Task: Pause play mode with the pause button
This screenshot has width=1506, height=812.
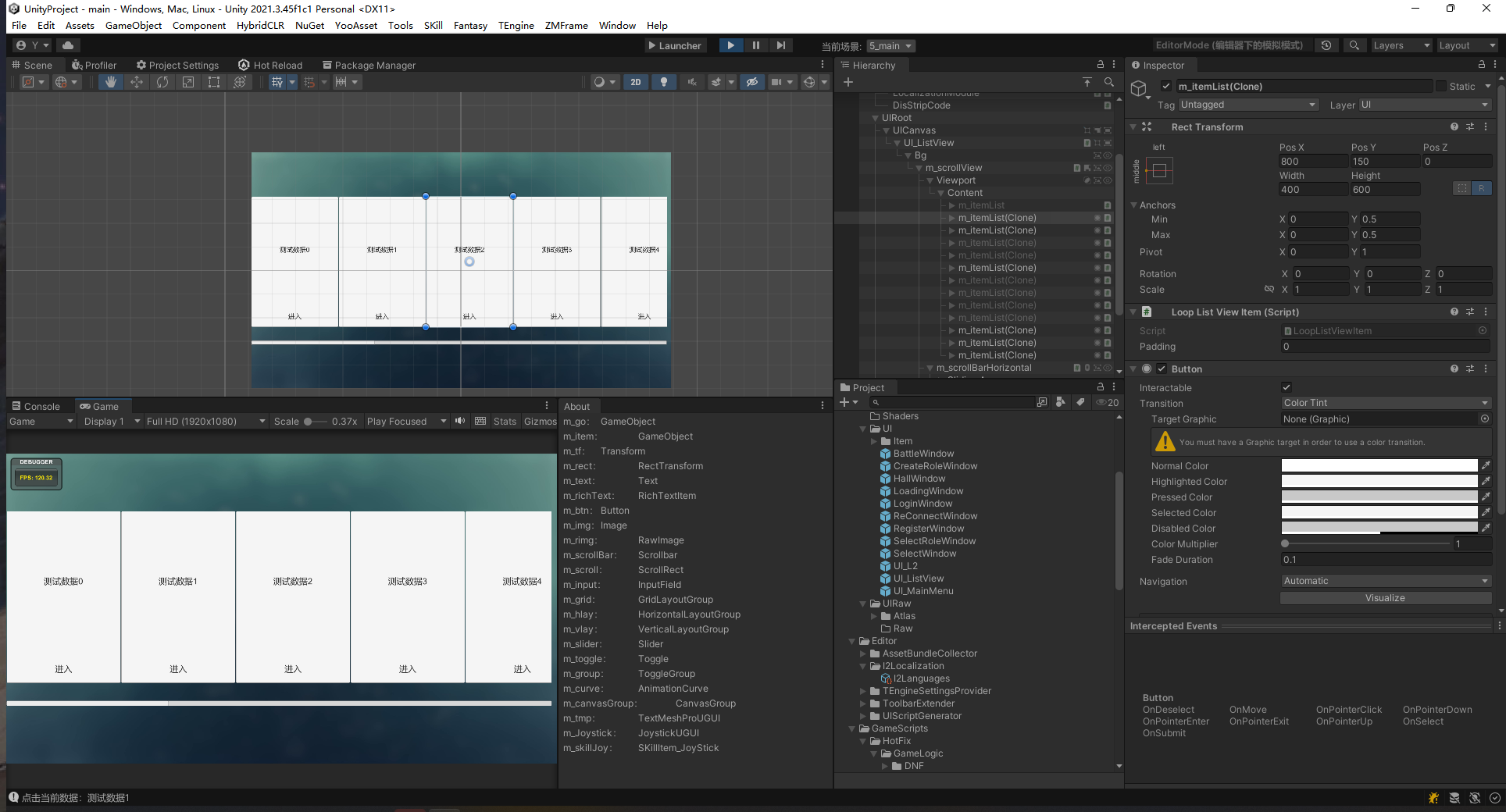Action: (755, 45)
